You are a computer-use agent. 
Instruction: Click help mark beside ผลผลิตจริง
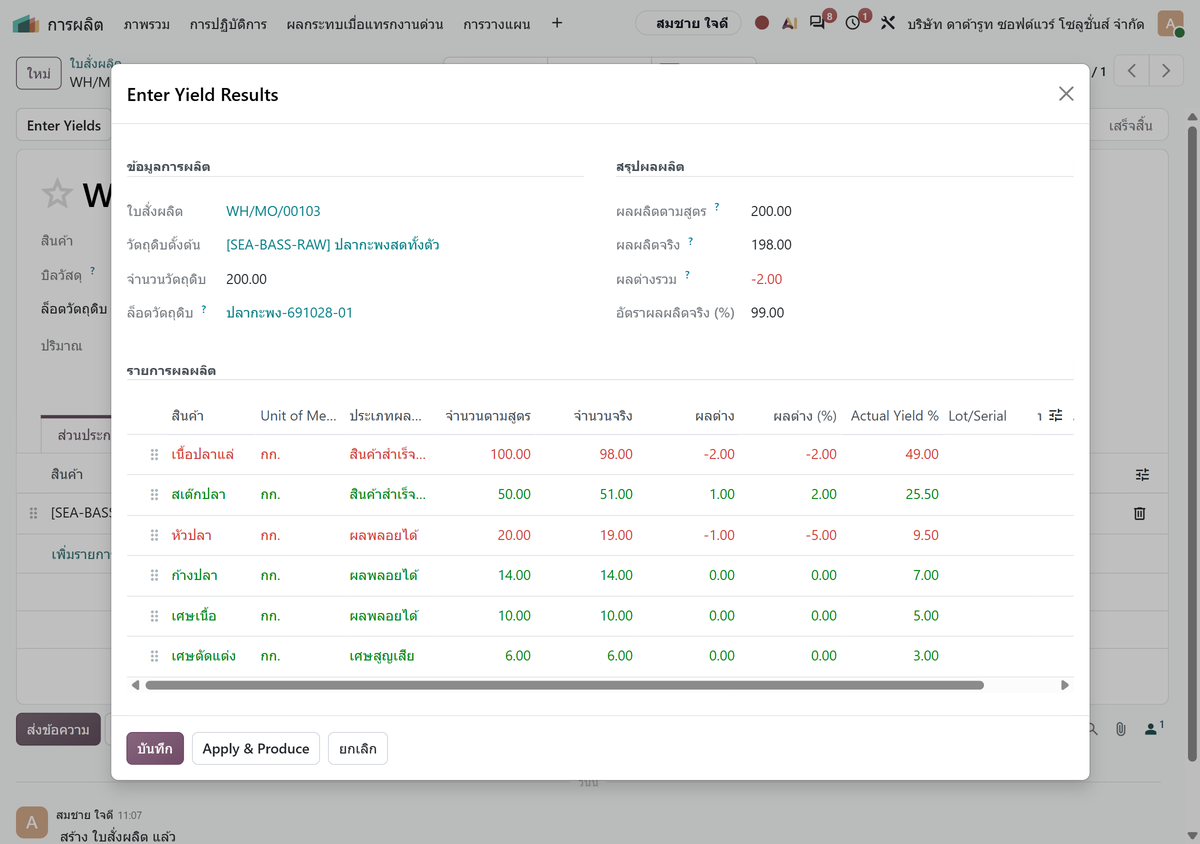(690, 242)
